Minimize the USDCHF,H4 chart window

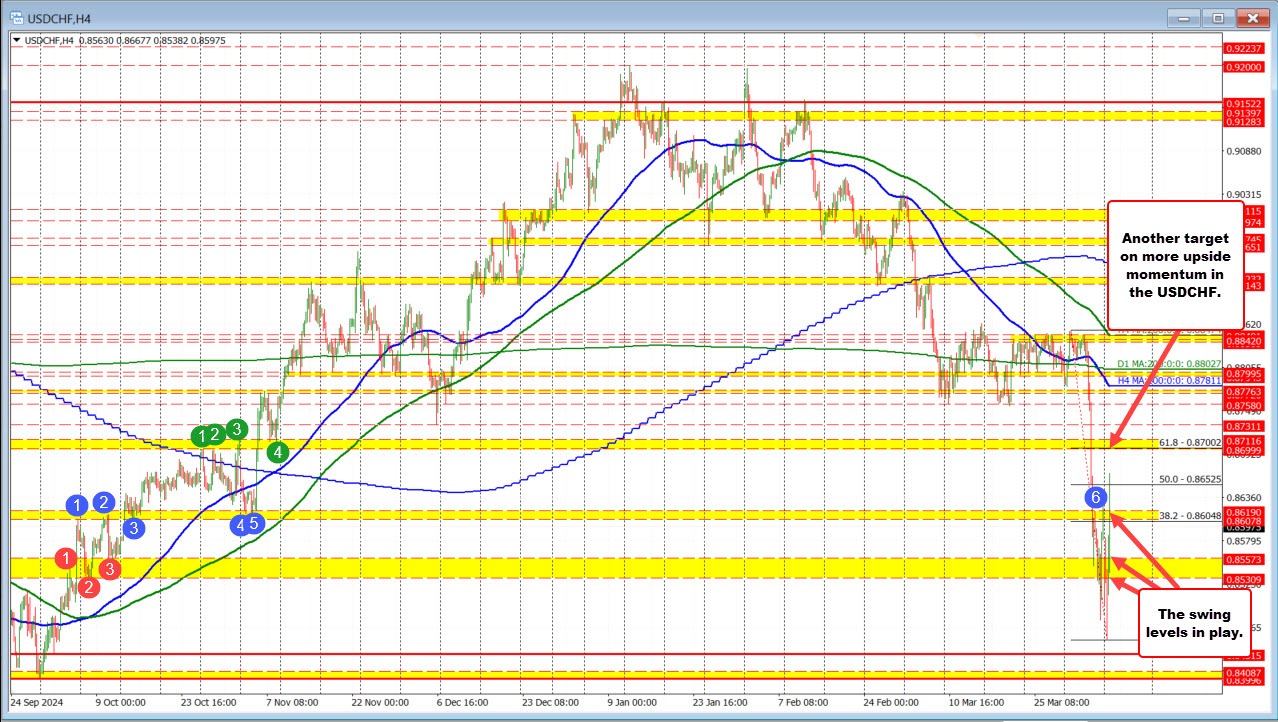coord(1187,18)
